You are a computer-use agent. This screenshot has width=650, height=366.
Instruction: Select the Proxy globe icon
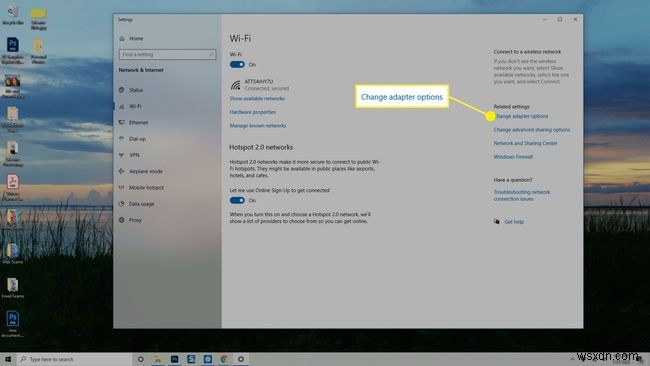(x=121, y=220)
